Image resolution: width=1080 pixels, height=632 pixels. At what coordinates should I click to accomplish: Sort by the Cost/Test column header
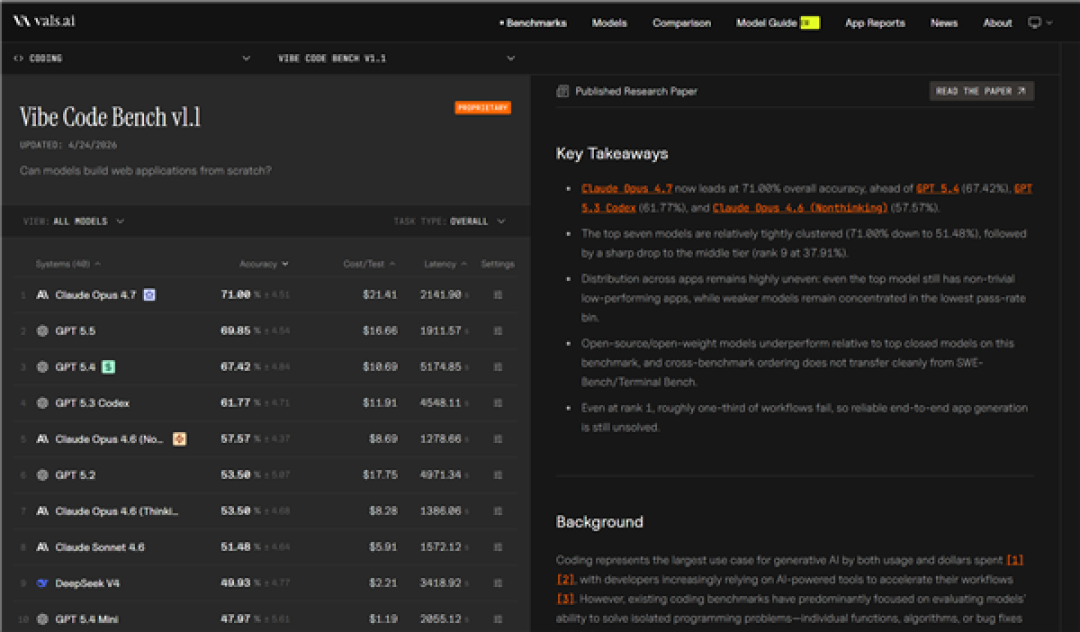[x=369, y=264]
